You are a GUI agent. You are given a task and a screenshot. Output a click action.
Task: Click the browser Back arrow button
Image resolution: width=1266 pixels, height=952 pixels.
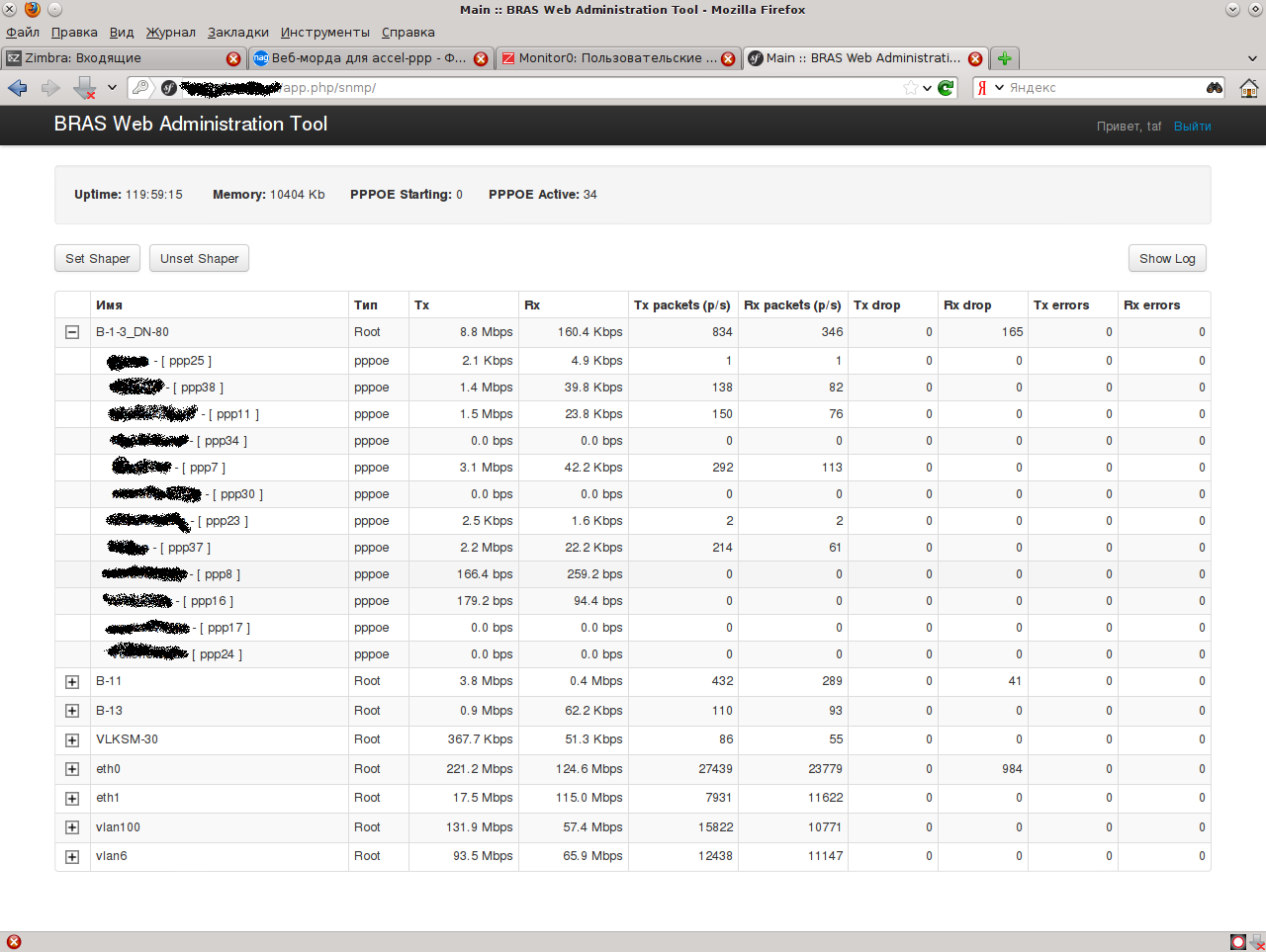coord(18,88)
